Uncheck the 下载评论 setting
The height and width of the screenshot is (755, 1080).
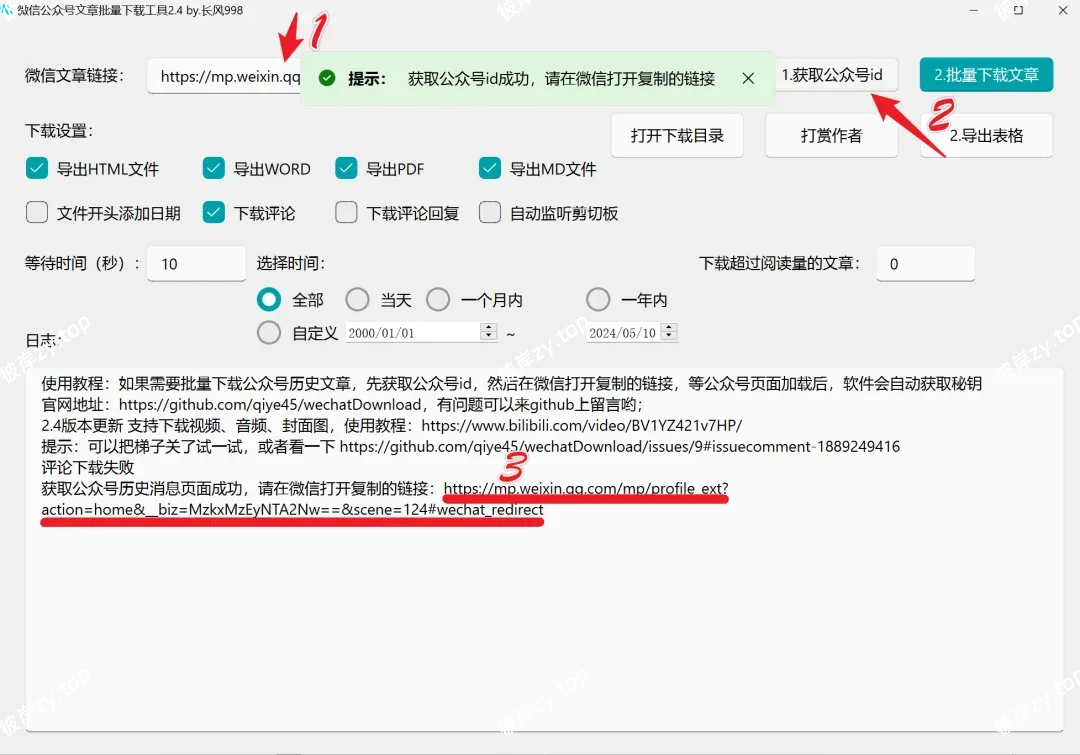point(213,212)
